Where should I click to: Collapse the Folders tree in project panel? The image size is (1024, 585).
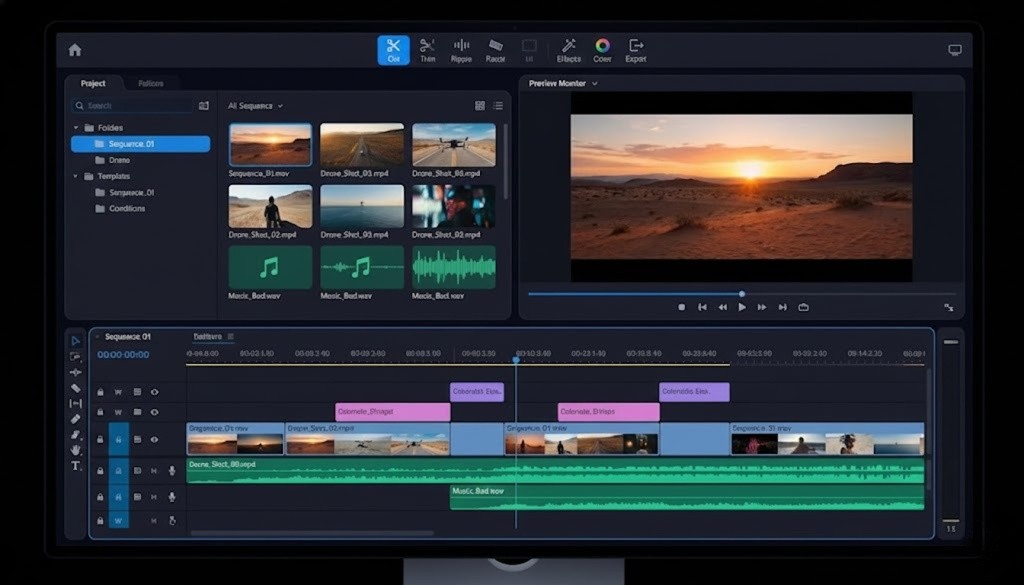pos(76,128)
